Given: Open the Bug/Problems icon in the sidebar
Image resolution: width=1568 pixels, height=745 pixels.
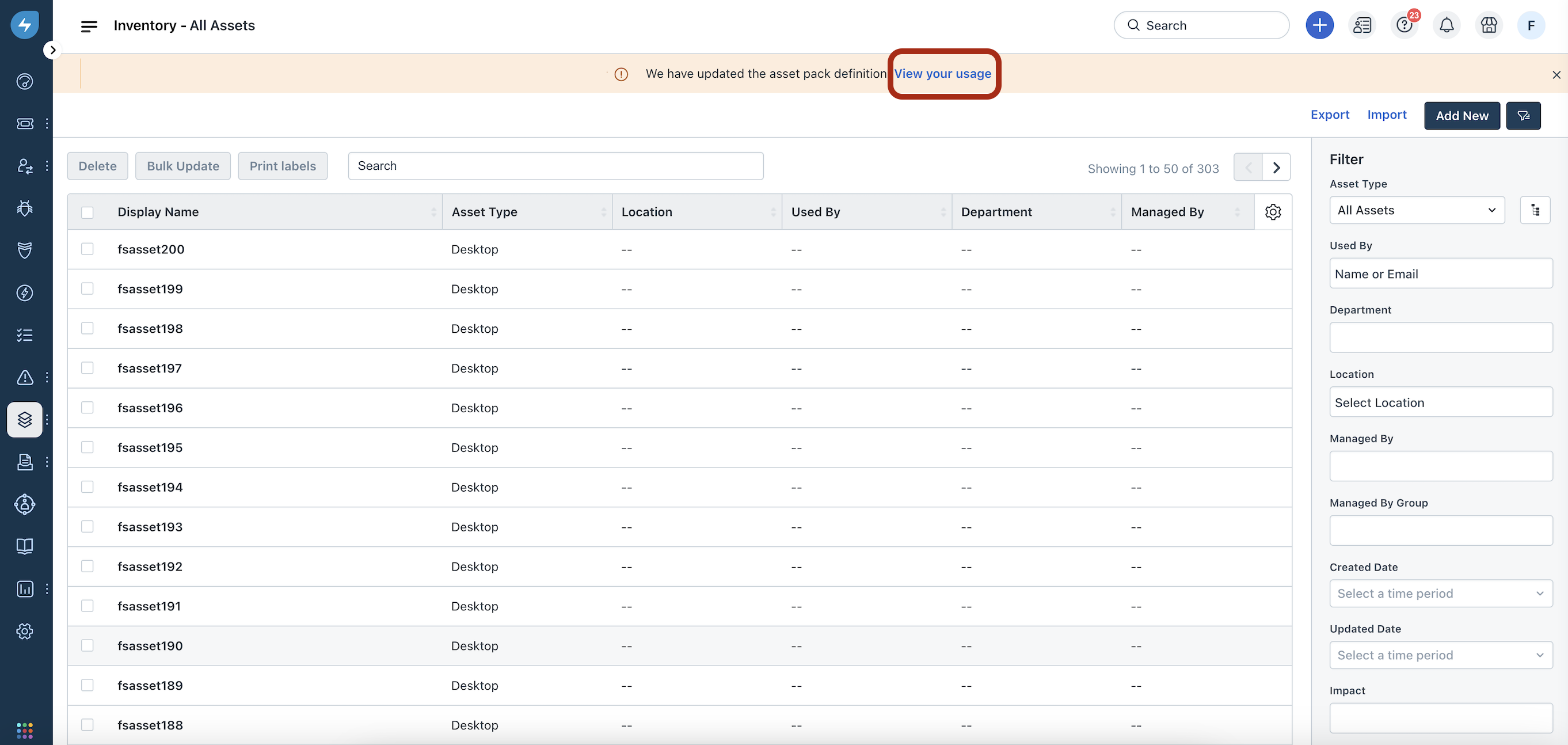Looking at the screenshot, I should (24, 208).
